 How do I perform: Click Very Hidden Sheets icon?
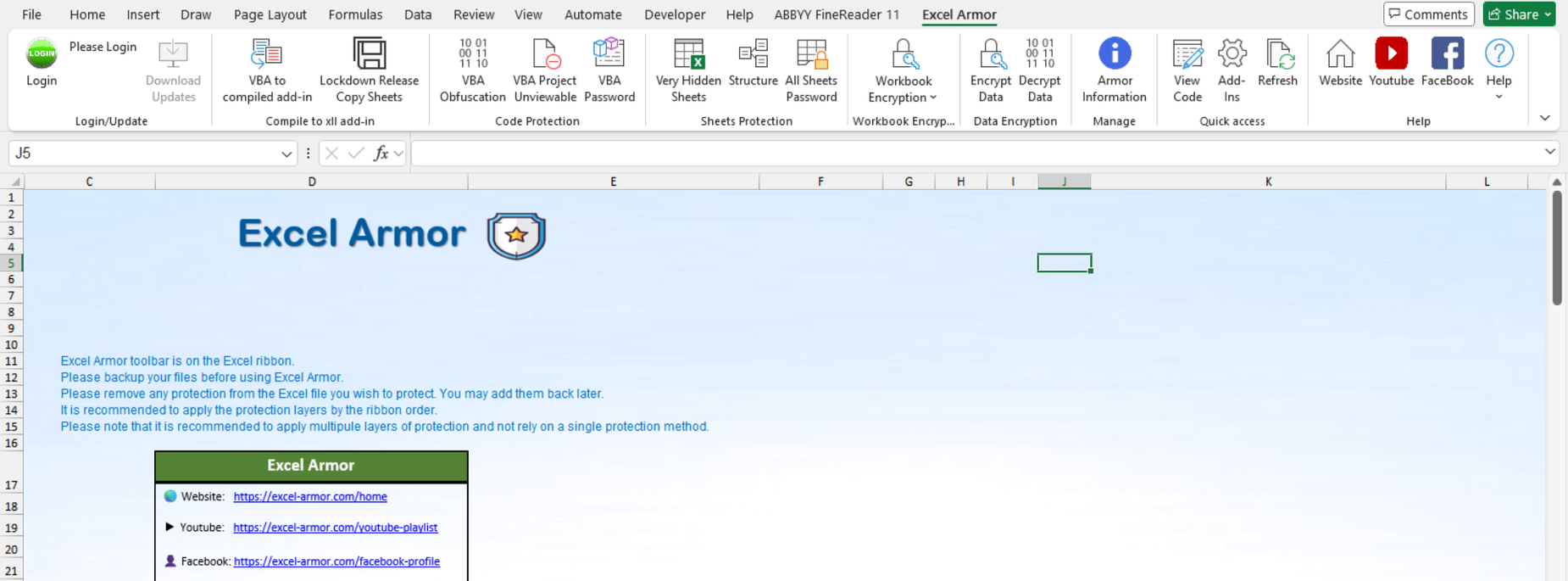688,53
